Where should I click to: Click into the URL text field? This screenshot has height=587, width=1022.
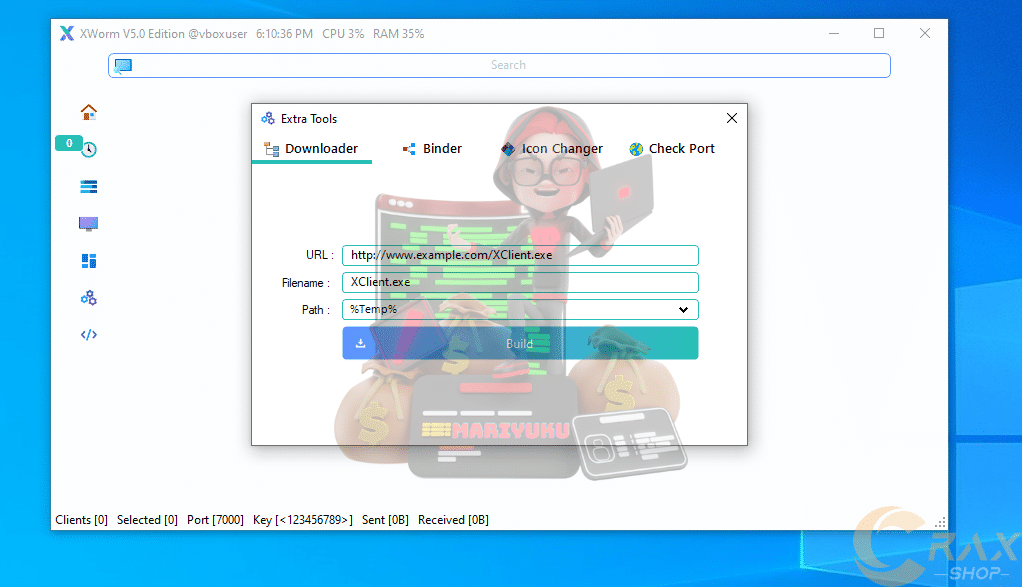click(520, 256)
